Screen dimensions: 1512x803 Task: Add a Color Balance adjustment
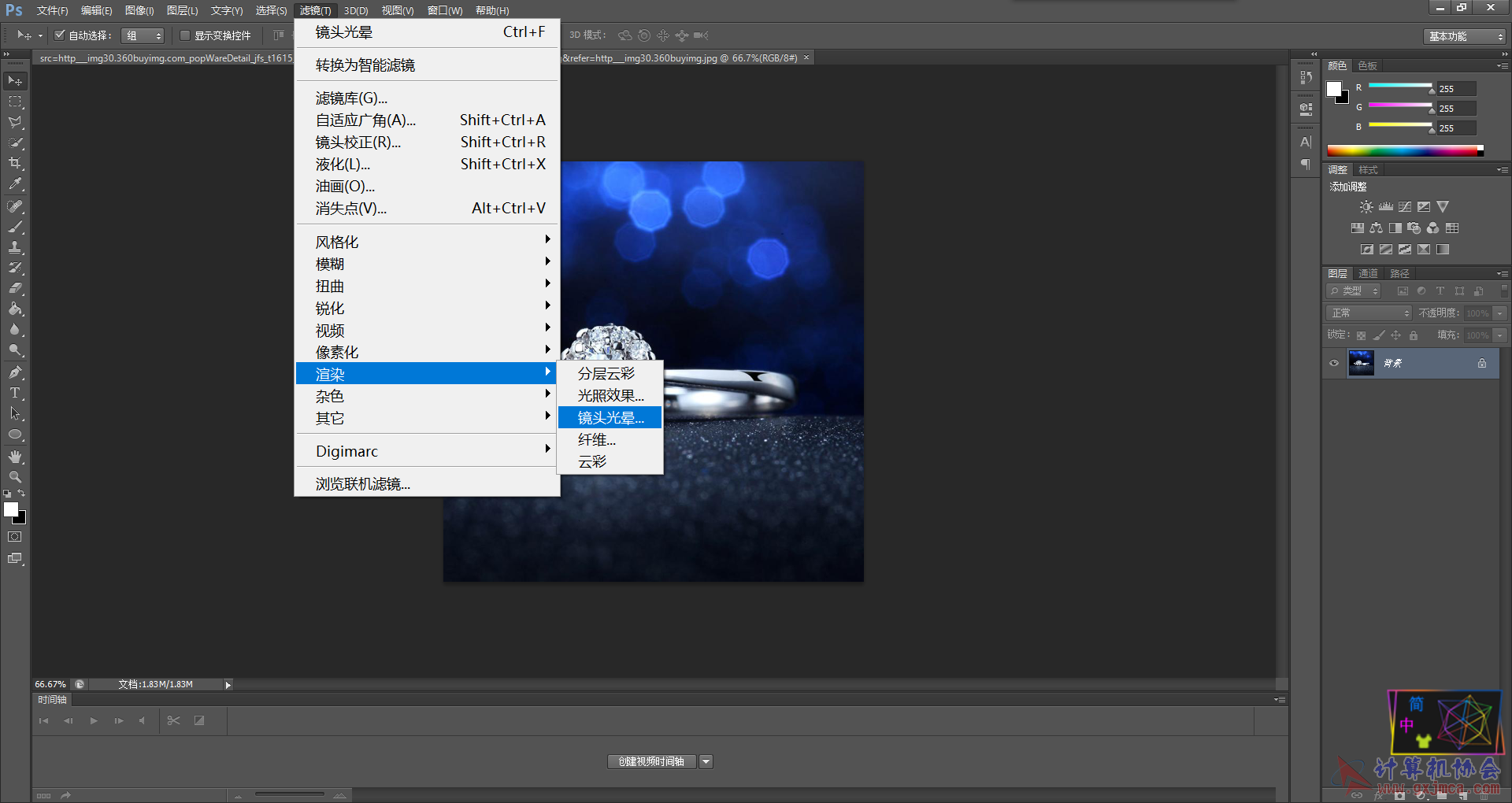click(x=1376, y=228)
